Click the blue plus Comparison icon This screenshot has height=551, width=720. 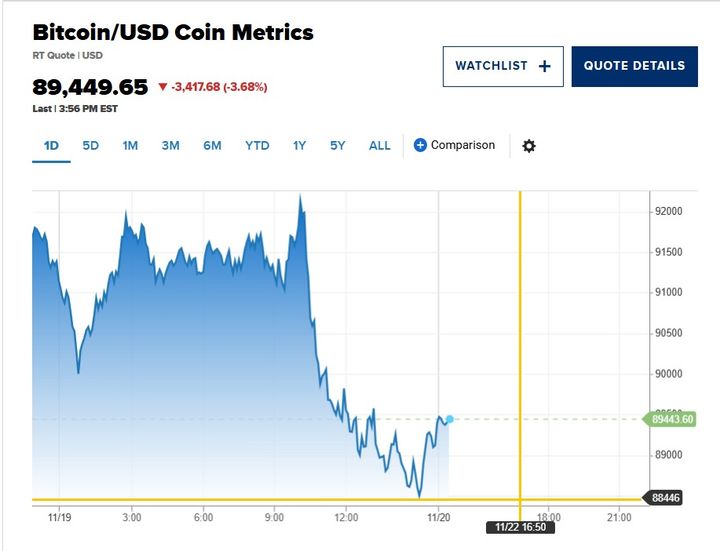coord(420,146)
